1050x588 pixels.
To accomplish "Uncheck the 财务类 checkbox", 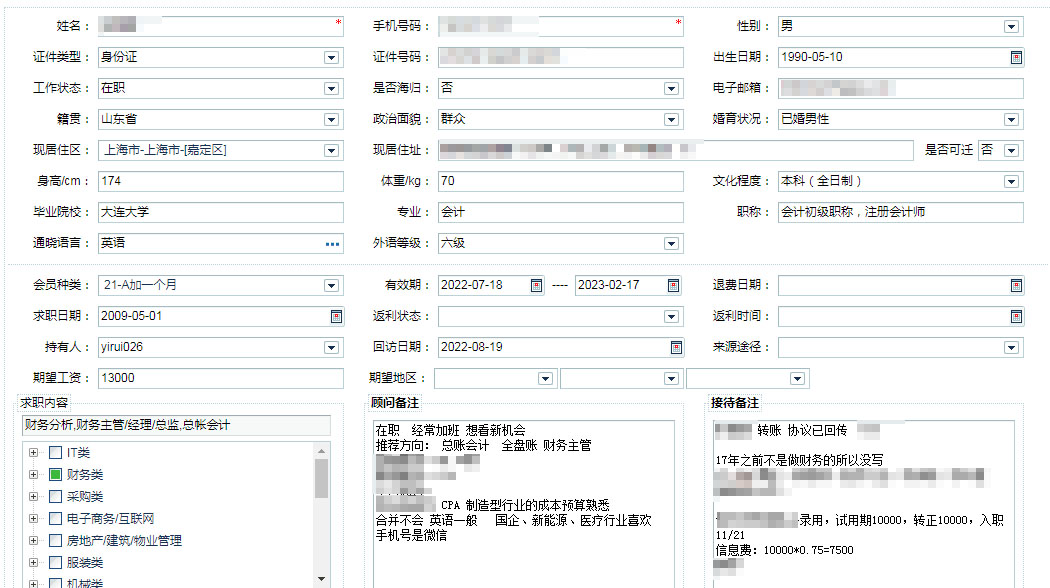I will [56, 475].
